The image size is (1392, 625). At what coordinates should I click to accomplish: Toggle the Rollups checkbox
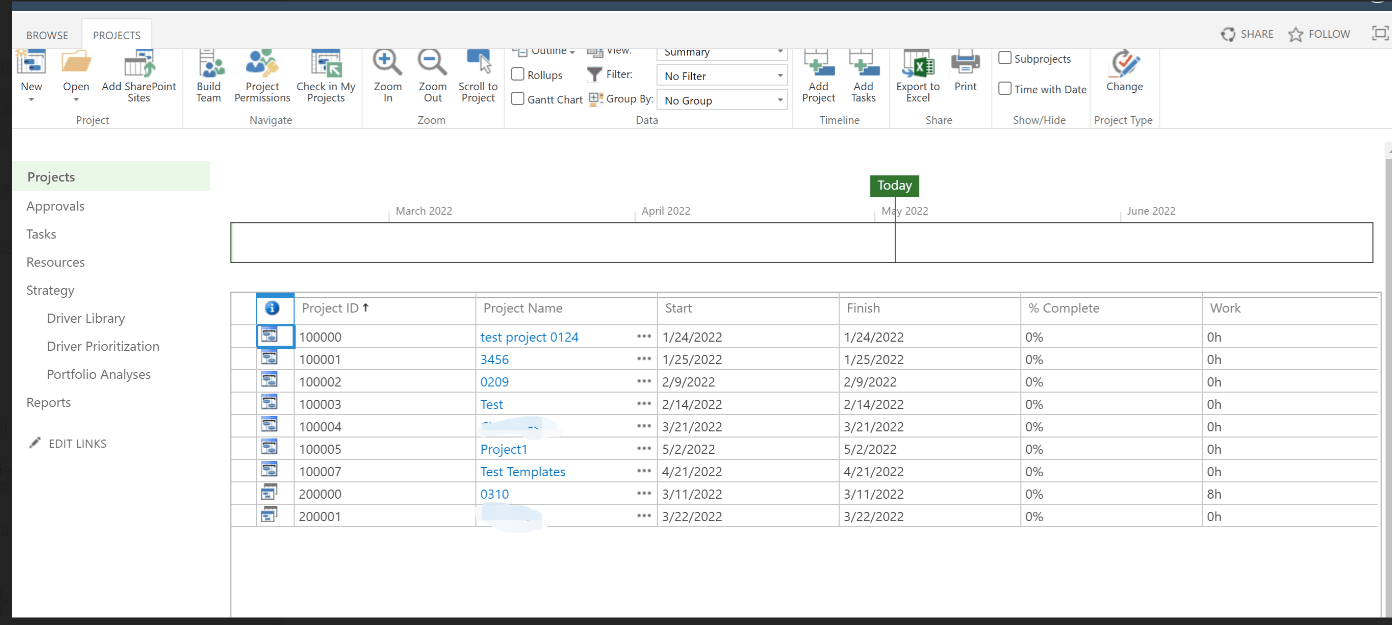(518, 74)
